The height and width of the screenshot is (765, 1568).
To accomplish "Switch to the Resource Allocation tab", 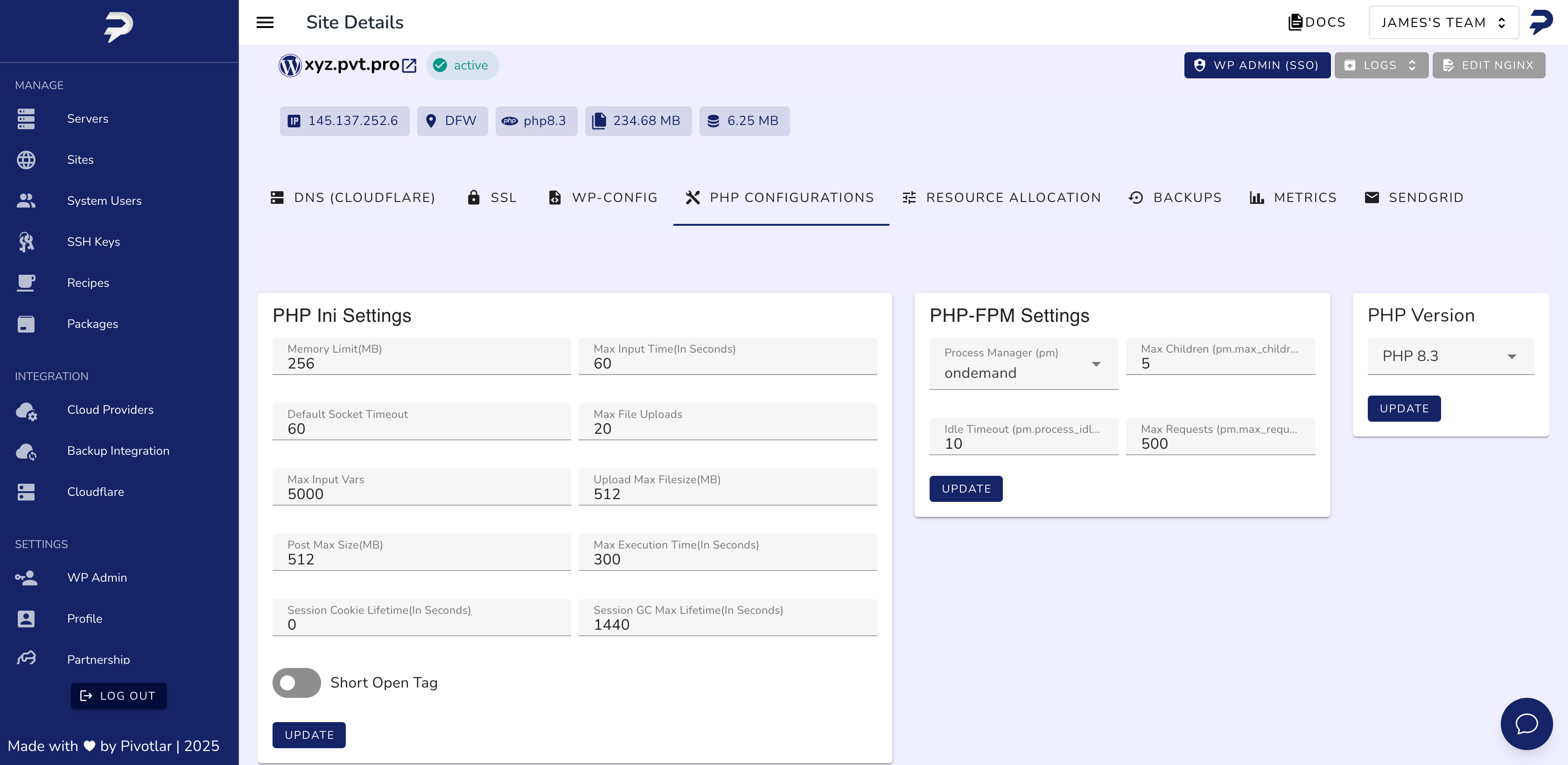I will 1001,198.
